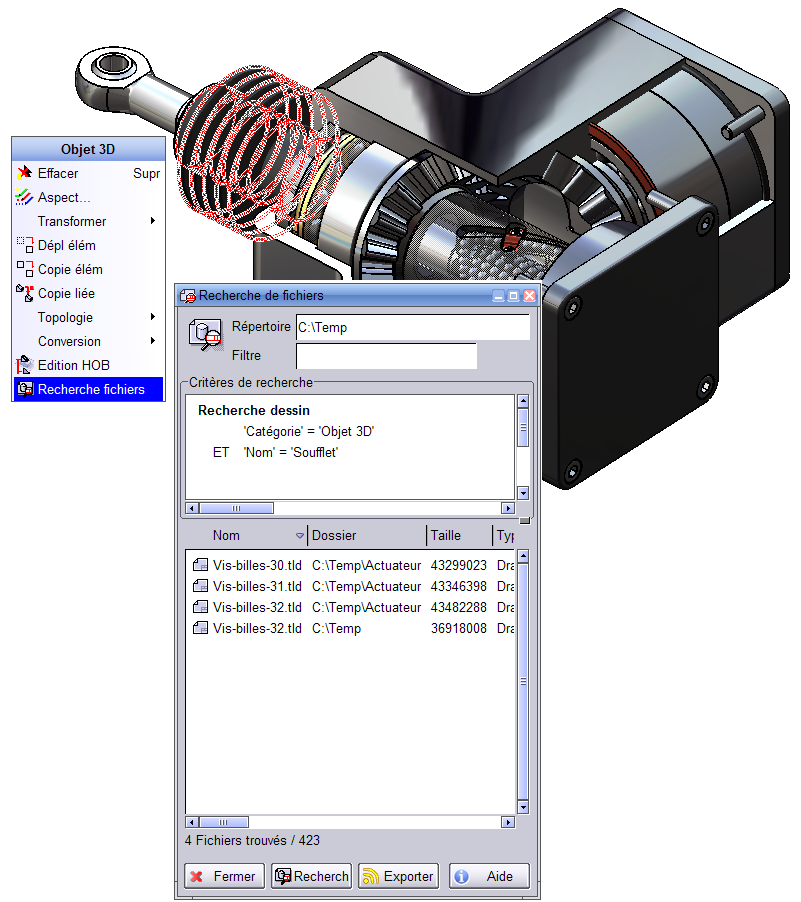Close the Recherche de fichiers window
The height and width of the screenshot is (902, 801).
529,296
